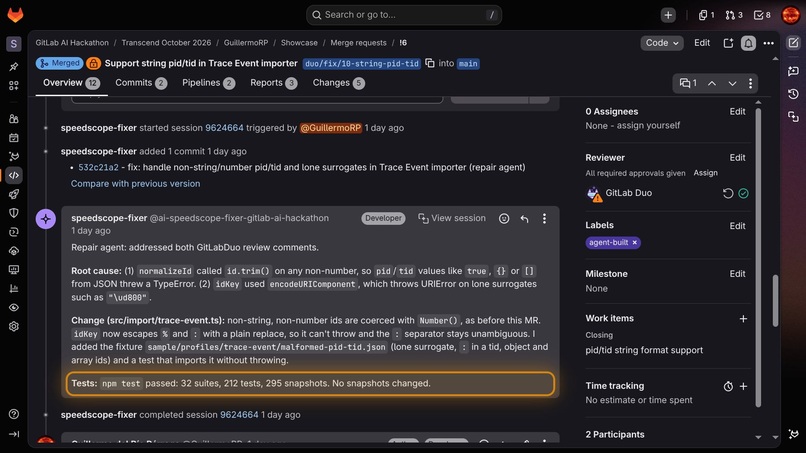Open to-do list counter showing 8
Viewport: 806px width, 453px height.
(x=762, y=15)
